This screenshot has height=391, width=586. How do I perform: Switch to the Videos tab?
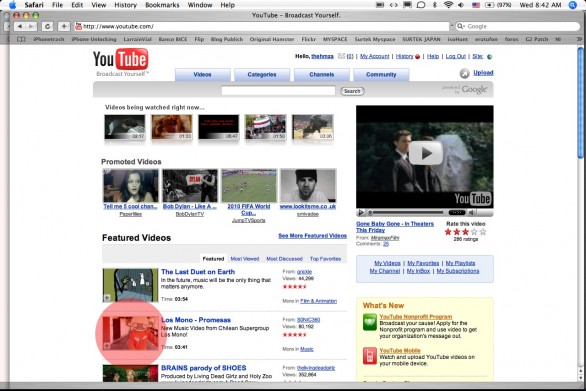click(x=203, y=74)
